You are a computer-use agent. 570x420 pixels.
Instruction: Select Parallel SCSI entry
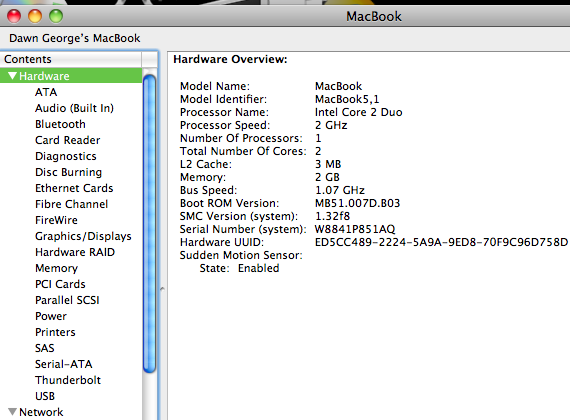(67, 300)
